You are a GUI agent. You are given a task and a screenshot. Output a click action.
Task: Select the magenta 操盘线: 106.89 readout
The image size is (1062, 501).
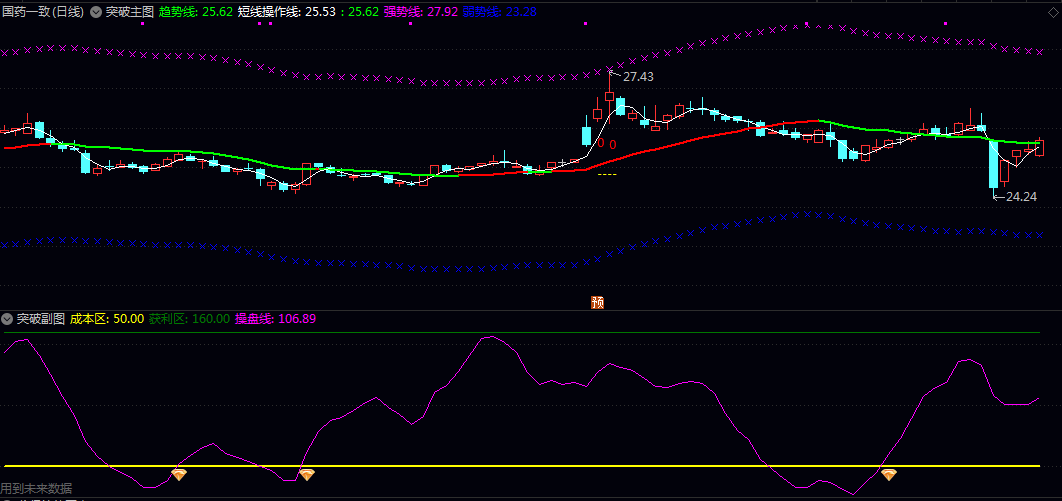click(x=276, y=318)
